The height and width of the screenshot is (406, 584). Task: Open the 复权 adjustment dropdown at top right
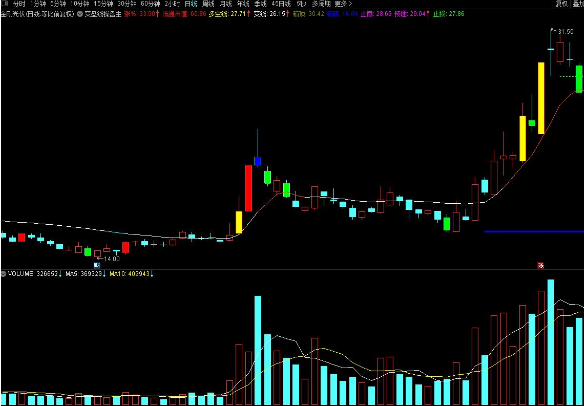click(x=562, y=4)
